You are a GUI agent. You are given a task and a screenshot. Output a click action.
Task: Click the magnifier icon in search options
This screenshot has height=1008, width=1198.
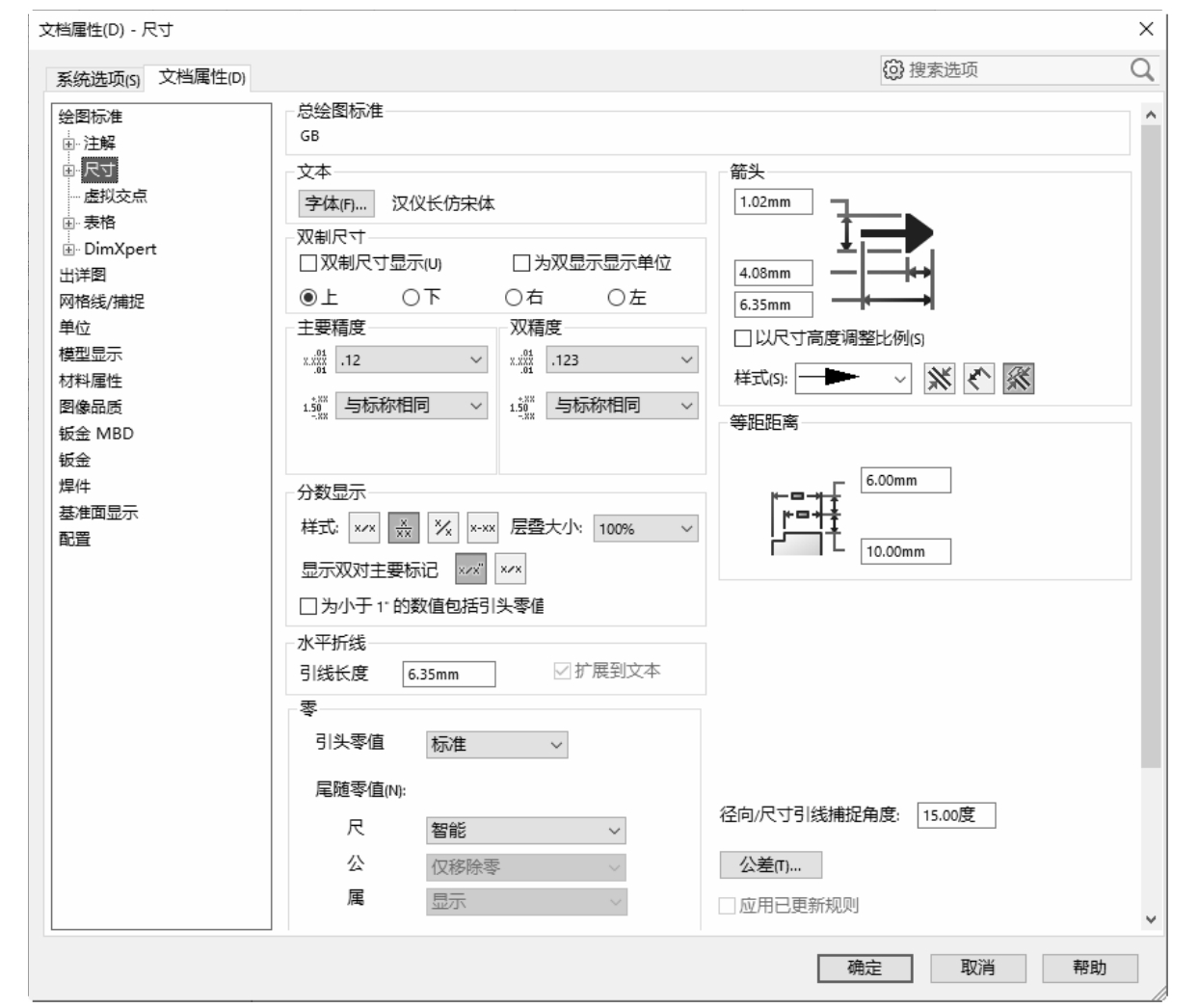pyautogui.click(x=1141, y=69)
